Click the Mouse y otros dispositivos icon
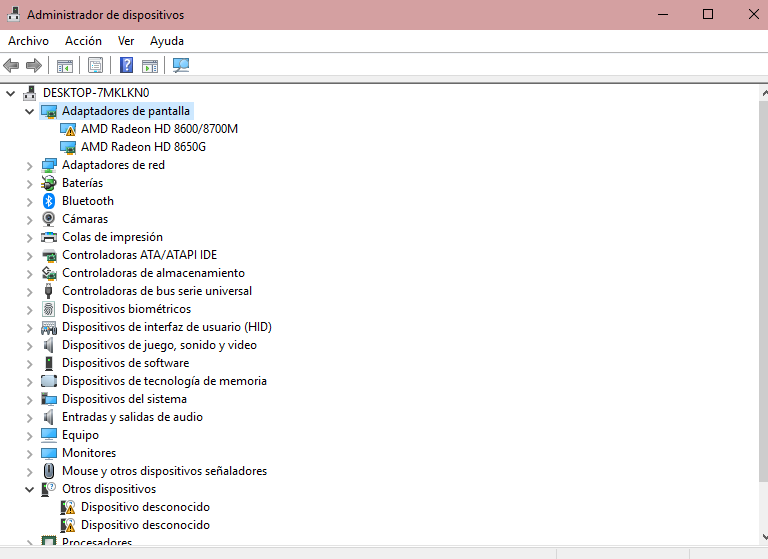Image resolution: width=768 pixels, height=559 pixels. [49, 471]
